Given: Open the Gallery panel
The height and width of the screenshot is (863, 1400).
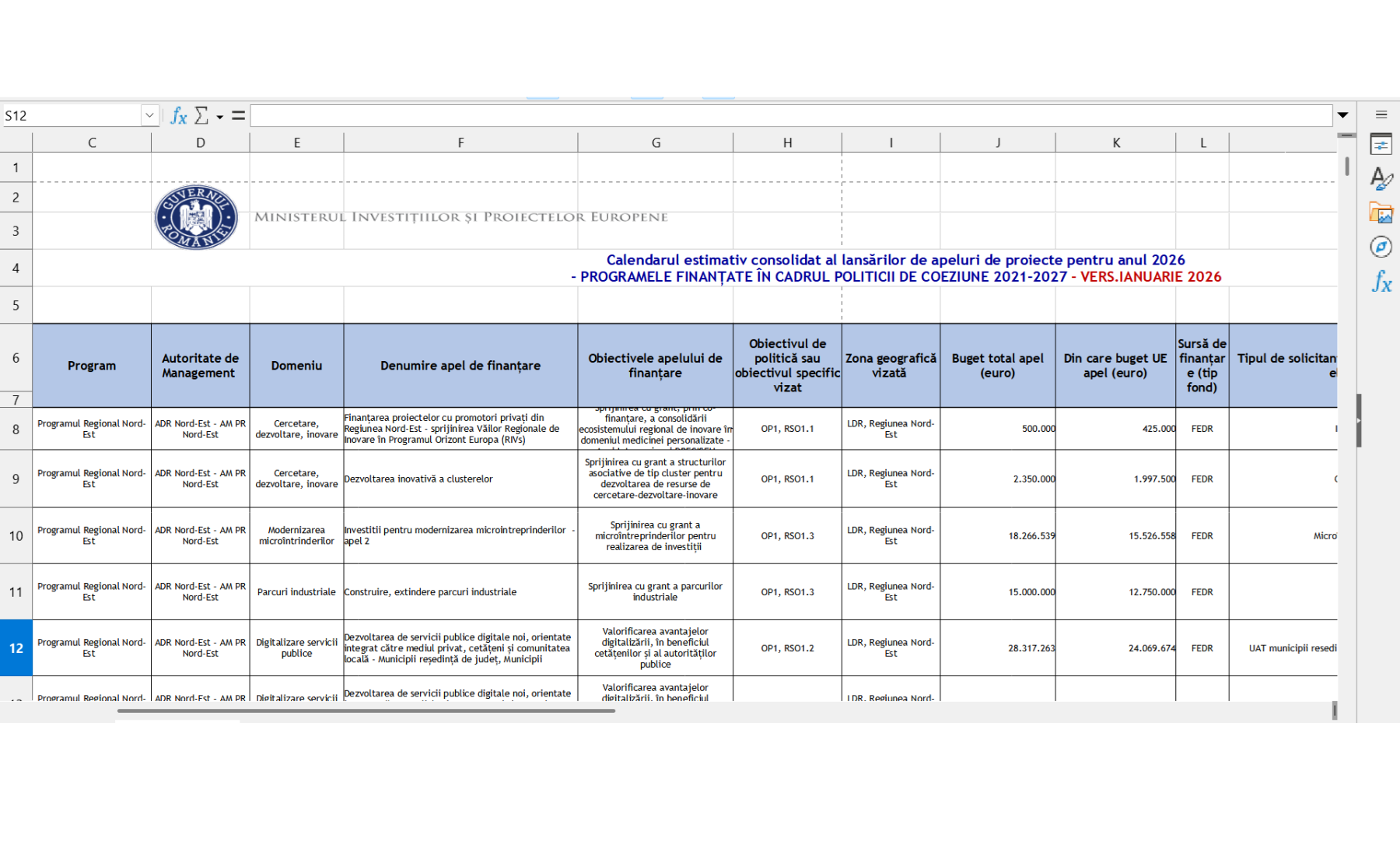Looking at the screenshot, I should pos(1381,212).
